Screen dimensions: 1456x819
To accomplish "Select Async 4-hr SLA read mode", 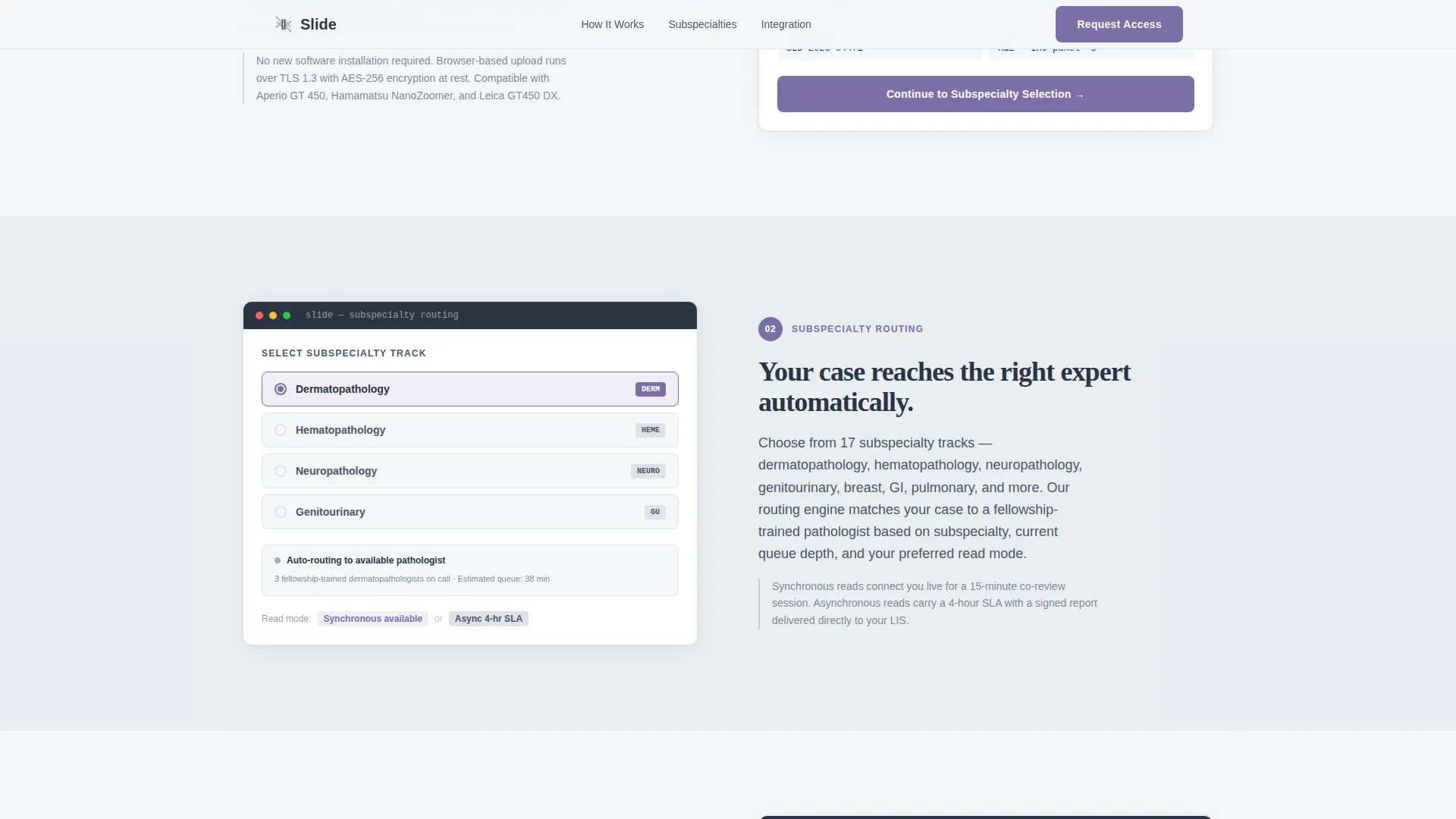I will (x=488, y=619).
